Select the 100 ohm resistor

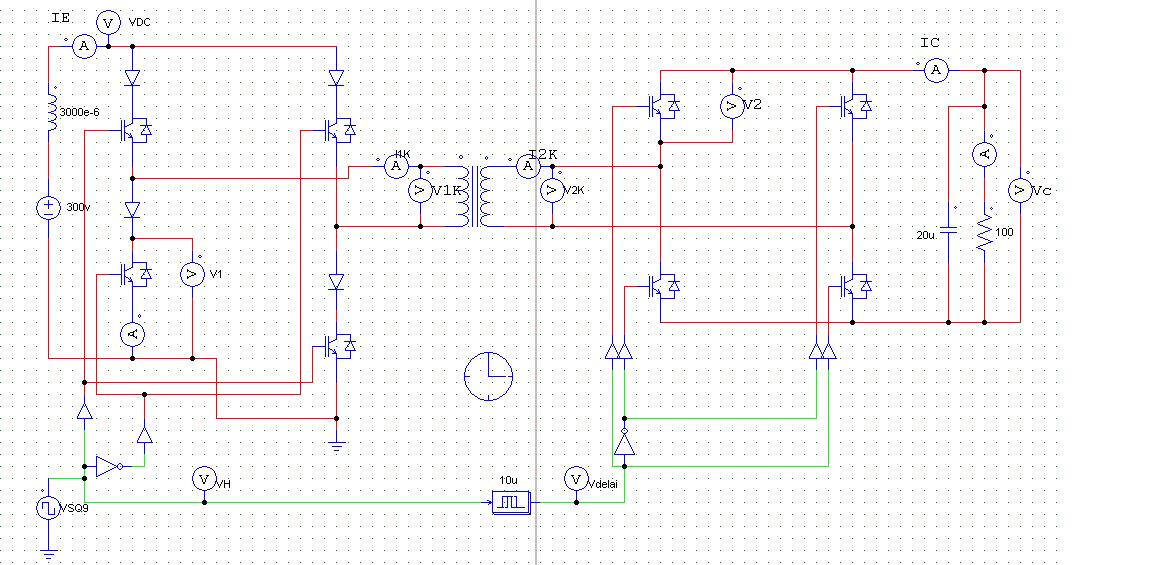click(x=984, y=232)
